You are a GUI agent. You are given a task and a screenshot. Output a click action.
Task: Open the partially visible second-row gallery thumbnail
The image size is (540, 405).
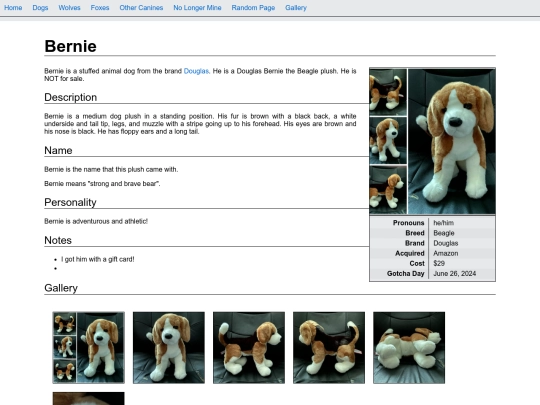click(89, 398)
